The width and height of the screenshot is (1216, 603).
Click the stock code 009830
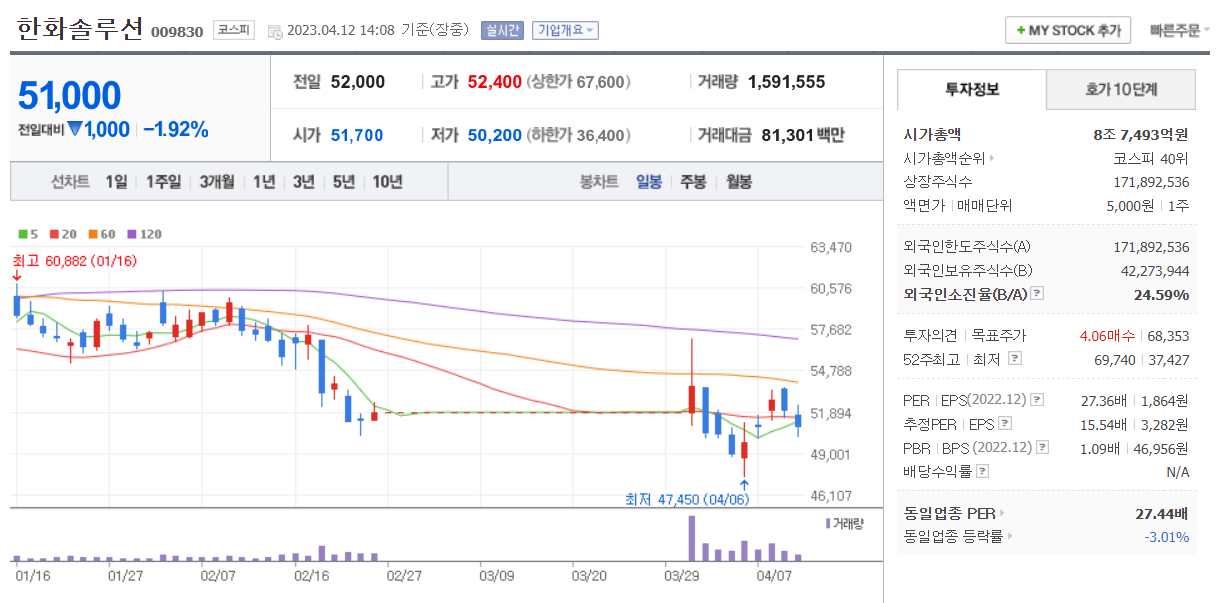click(x=177, y=32)
